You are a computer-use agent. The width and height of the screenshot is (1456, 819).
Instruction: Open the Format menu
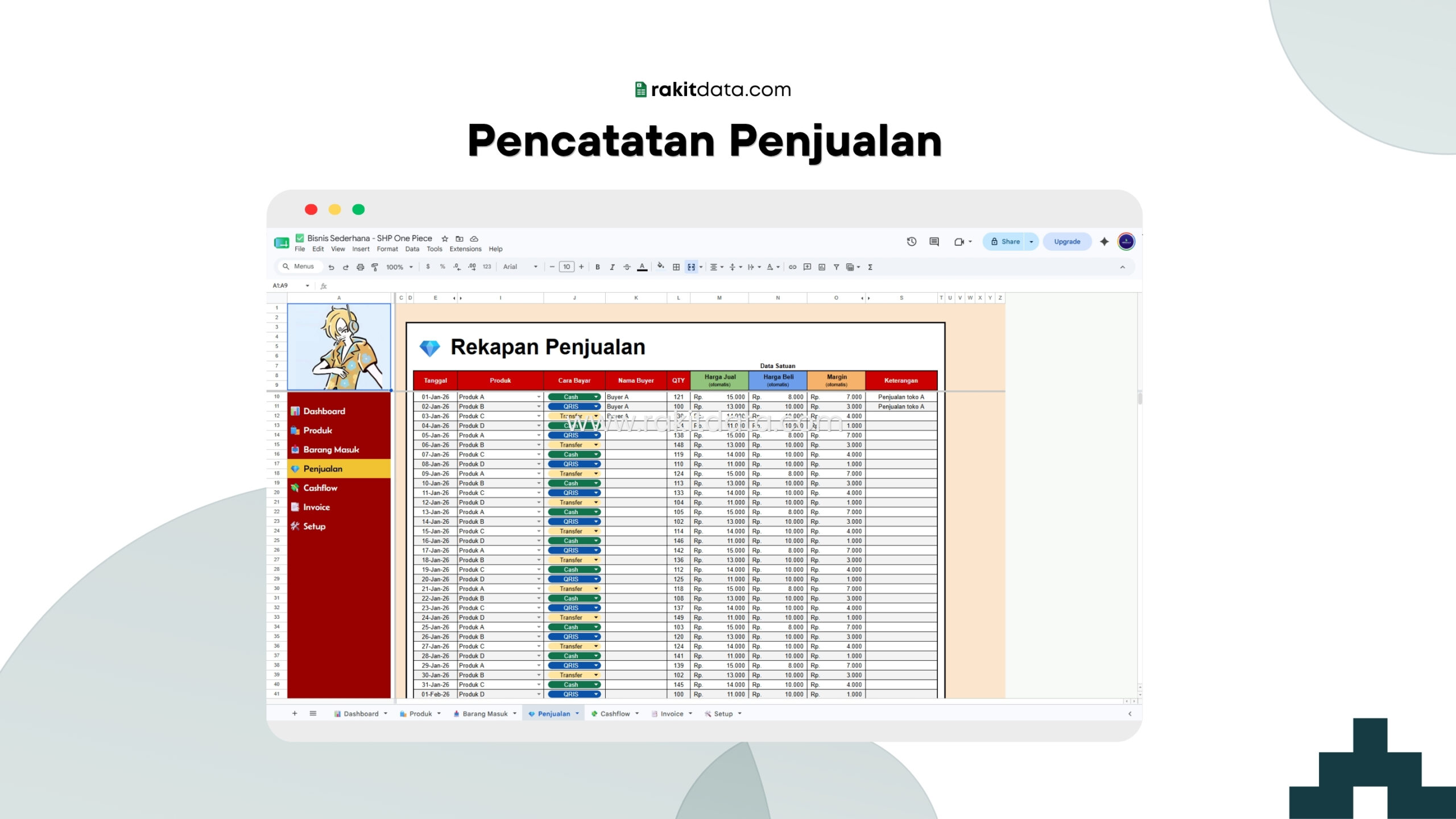coord(387,249)
